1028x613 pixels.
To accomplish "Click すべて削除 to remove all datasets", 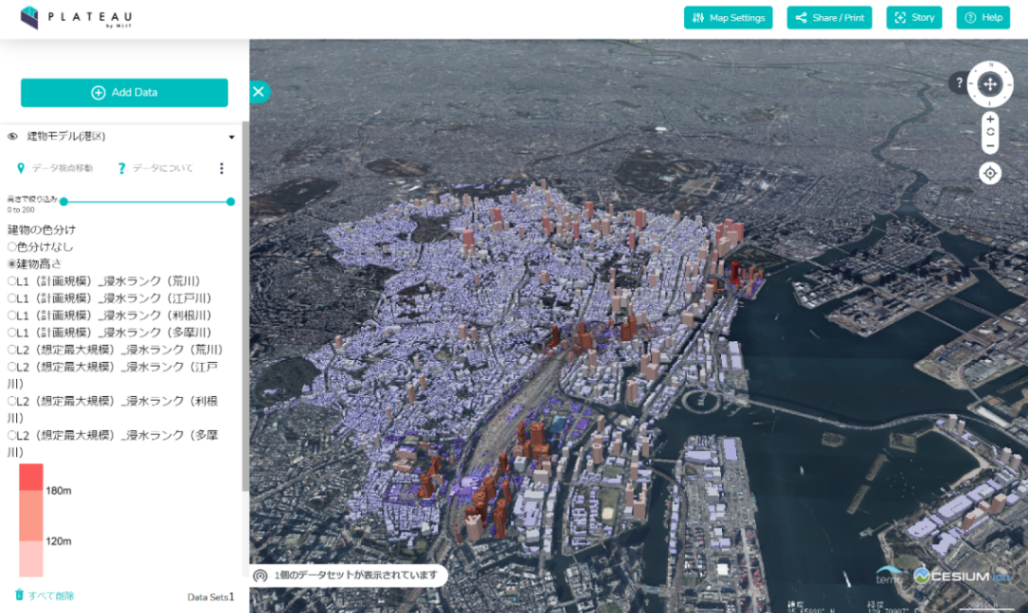I will pos(45,595).
